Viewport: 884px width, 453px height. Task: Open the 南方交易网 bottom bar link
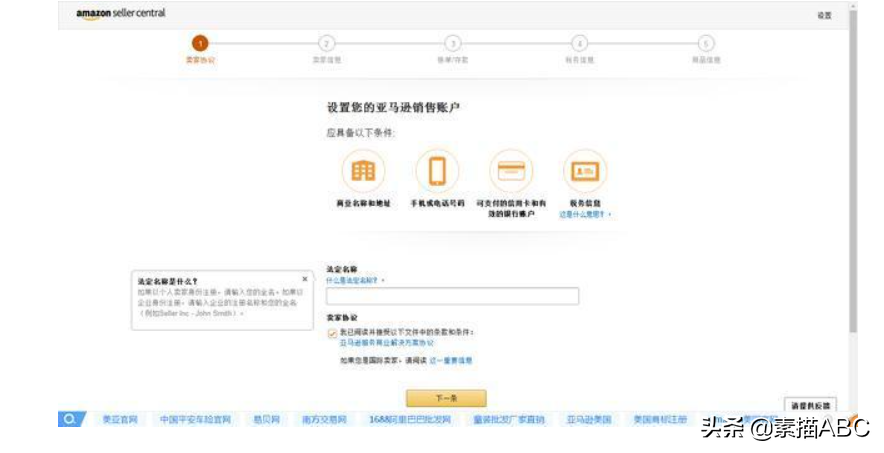(x=324, y=420)
